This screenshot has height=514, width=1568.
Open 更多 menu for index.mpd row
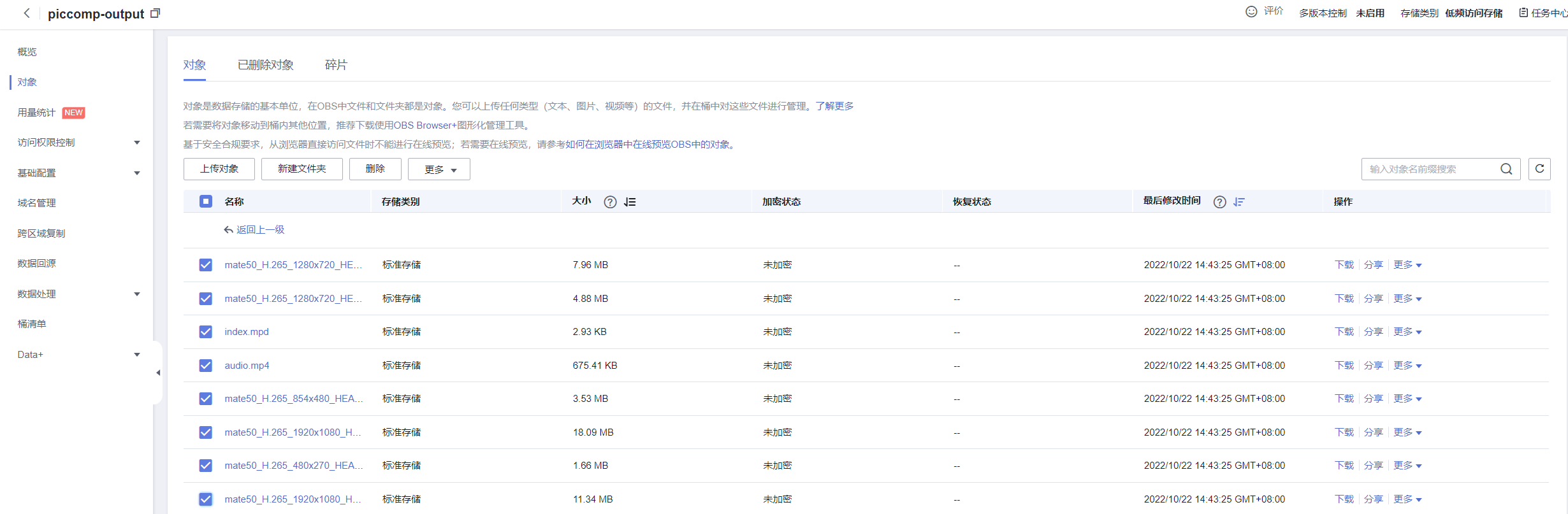point(1407,332)
